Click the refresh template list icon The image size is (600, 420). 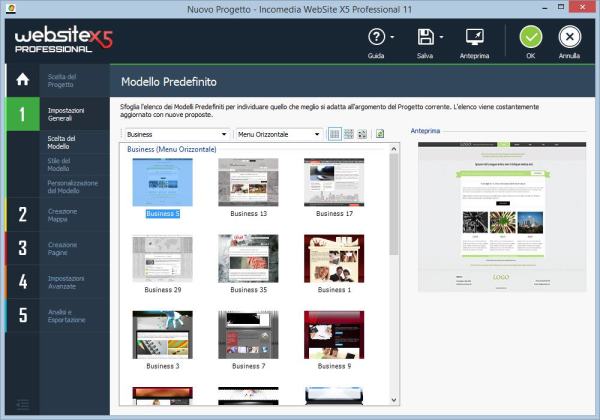pyautogui.click(x=380, y=134)
